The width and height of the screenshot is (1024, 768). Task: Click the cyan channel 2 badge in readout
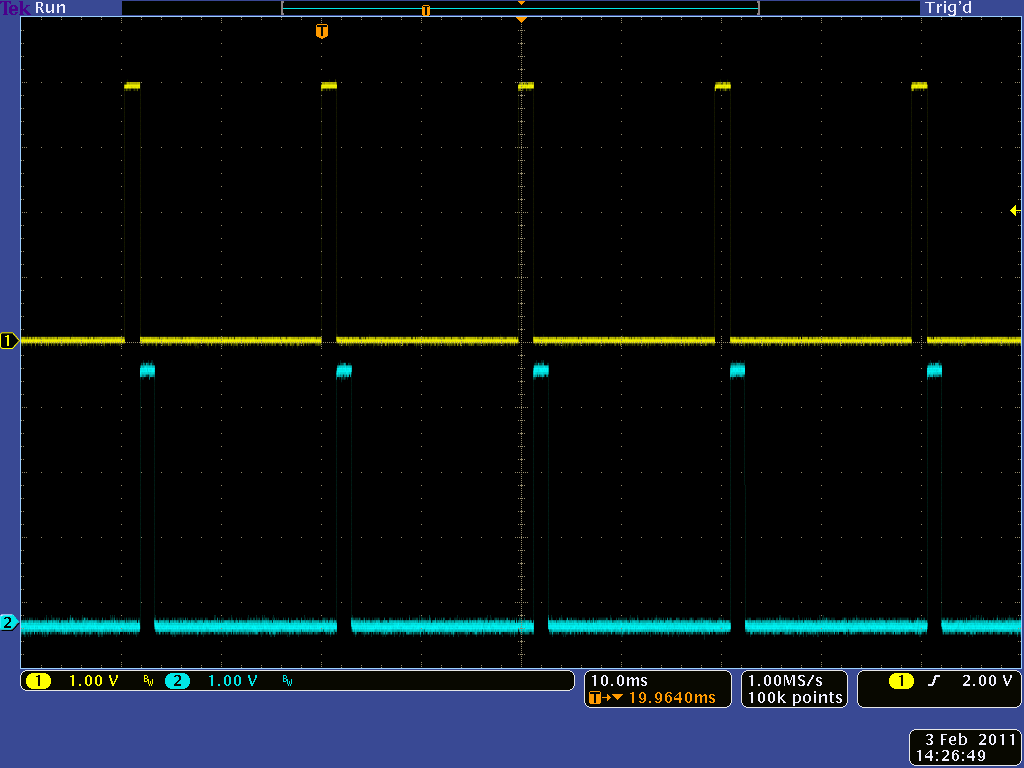[x=177, y=681]
